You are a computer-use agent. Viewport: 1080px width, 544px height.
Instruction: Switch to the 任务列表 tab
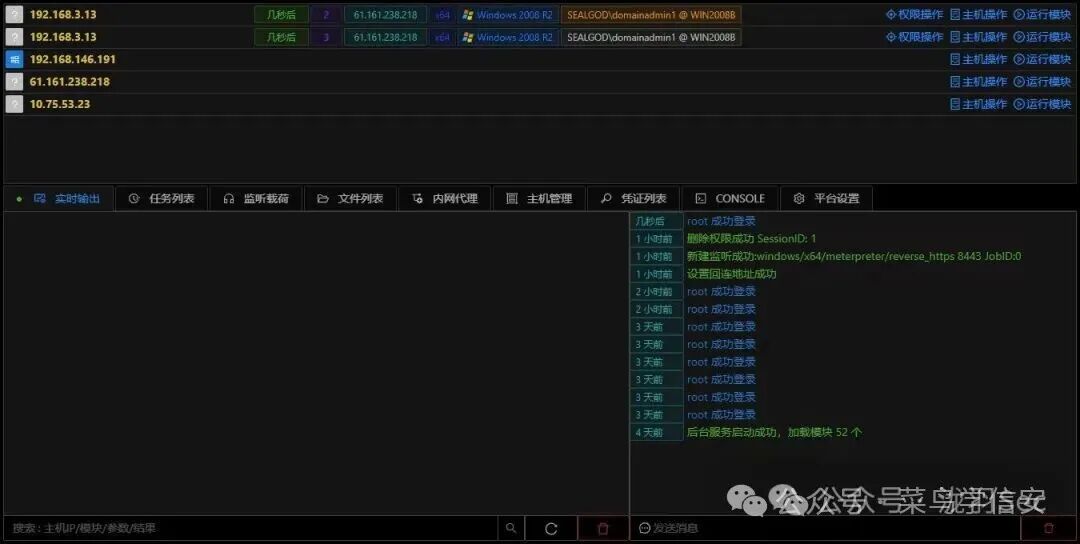pos(162,198)
